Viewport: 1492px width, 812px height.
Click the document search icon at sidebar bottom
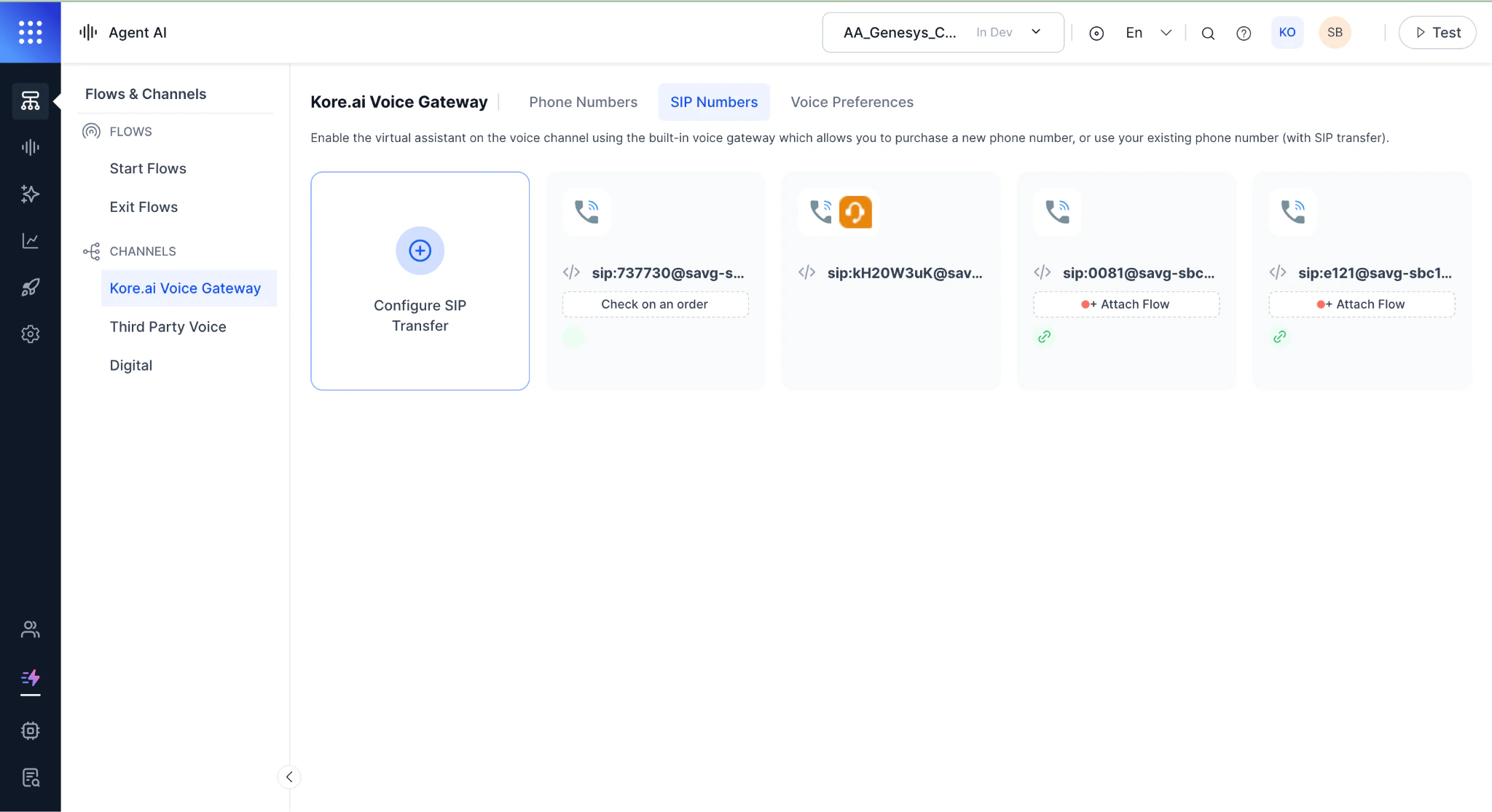click(31, 777)
